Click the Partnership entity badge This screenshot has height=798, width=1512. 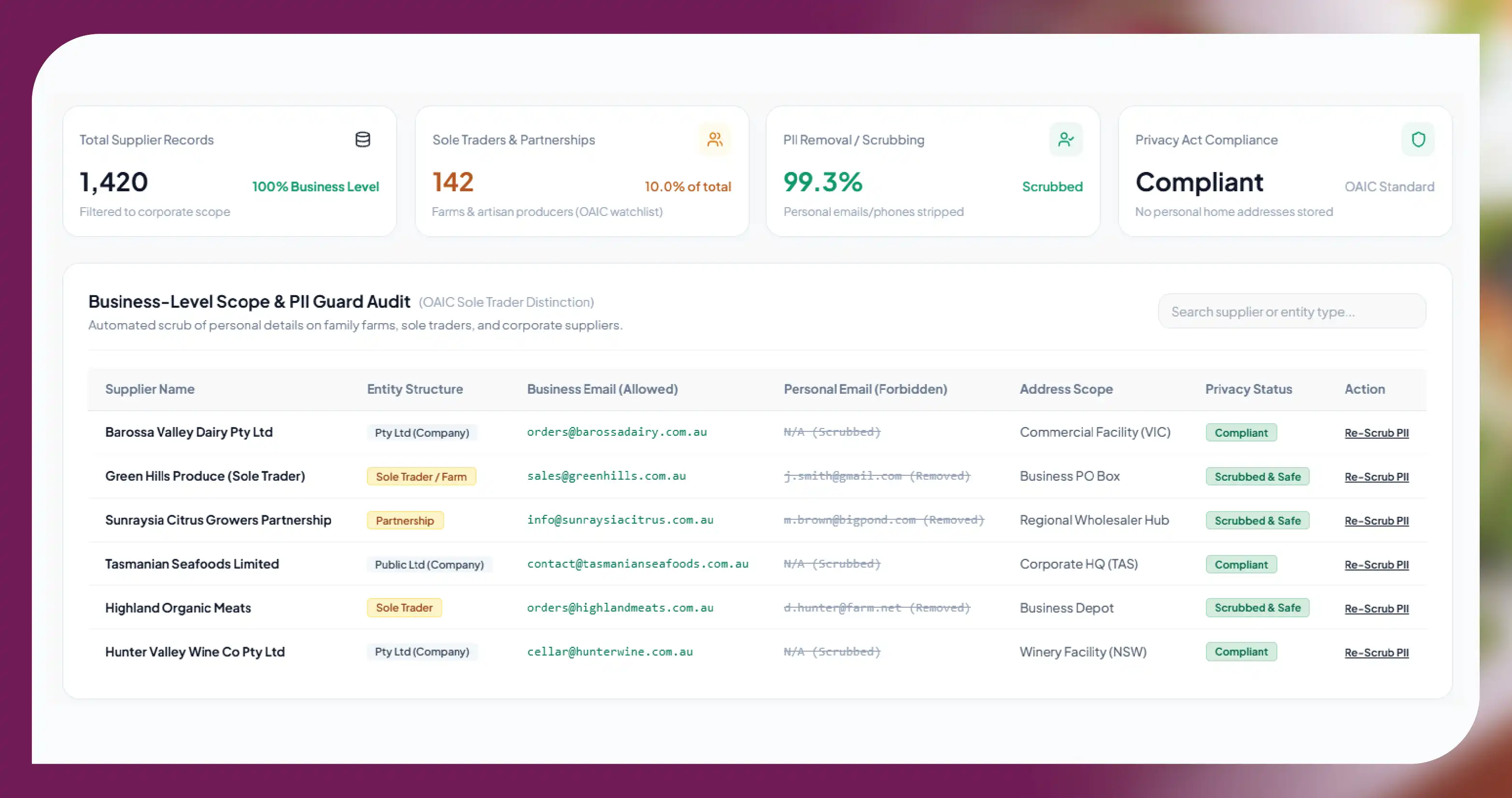pos(405,521)
